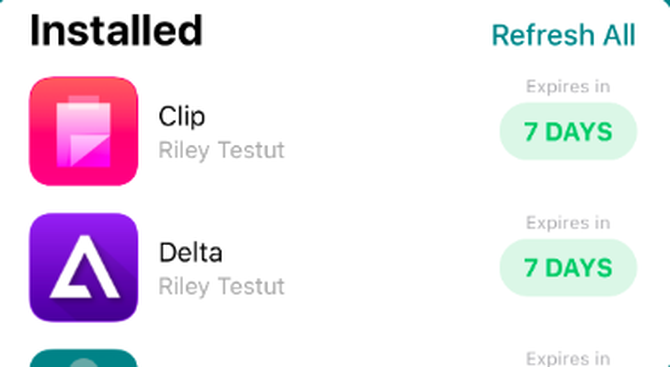Click the grey circle in the teal icon
Image resolution: width=670 pixels, height=367 pixels.
84,363
